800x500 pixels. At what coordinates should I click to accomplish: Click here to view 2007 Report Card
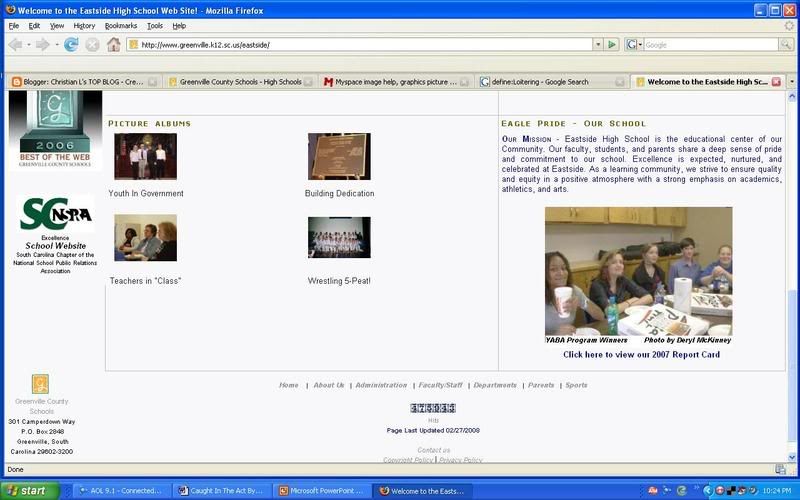click(x=641, y=355)
